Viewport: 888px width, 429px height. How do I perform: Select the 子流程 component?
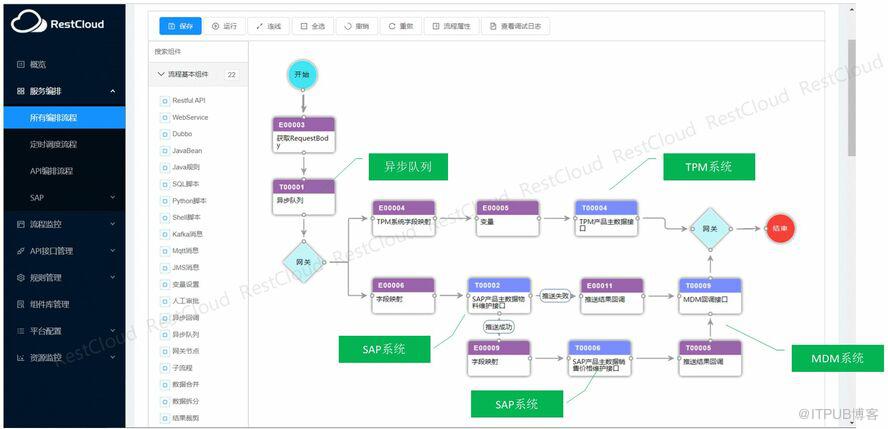[x=178, y=368]
